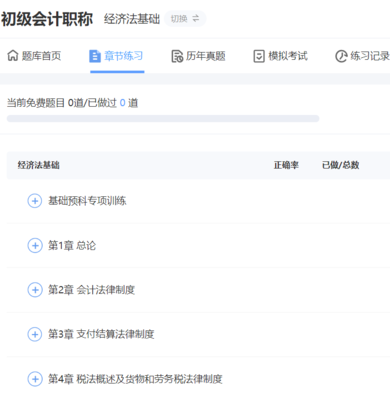The image size is (390, 400).
Task: Click the 历年真题 file icon
Action: [x=177, y=56]
